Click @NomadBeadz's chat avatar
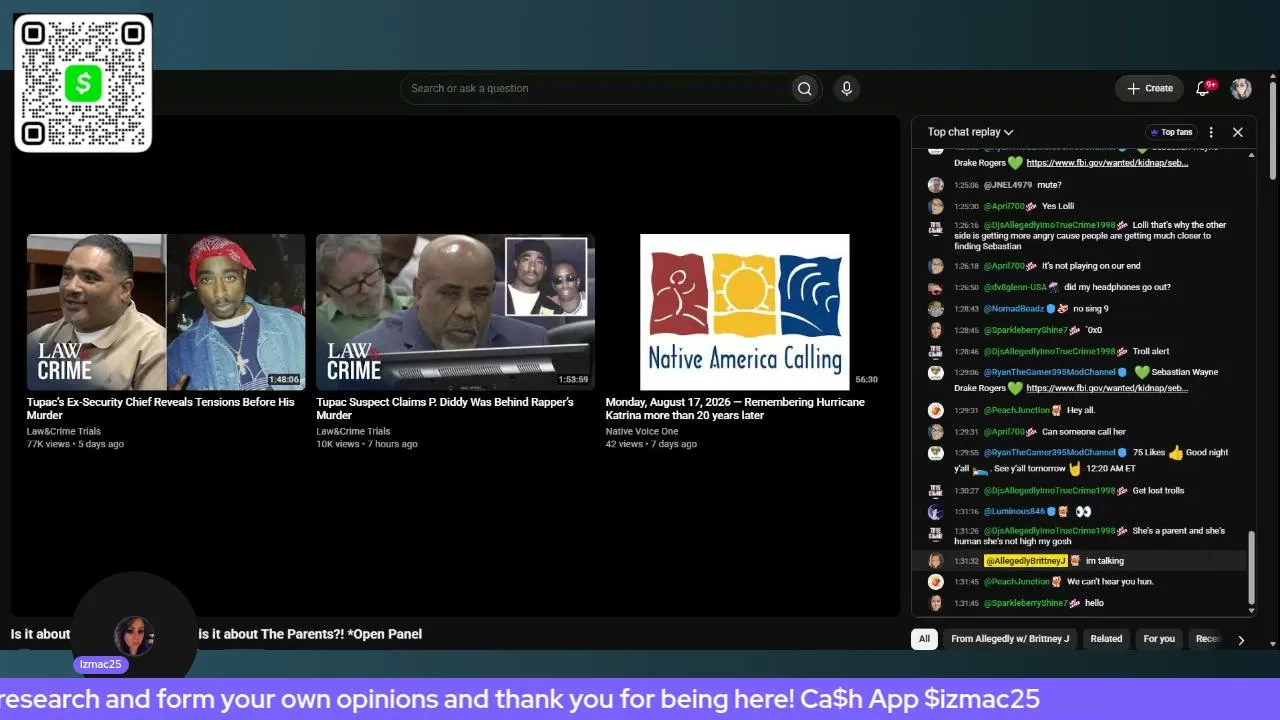Image resolution: width=1280 pixels, height=720 pixels. [x=935, y=309]
